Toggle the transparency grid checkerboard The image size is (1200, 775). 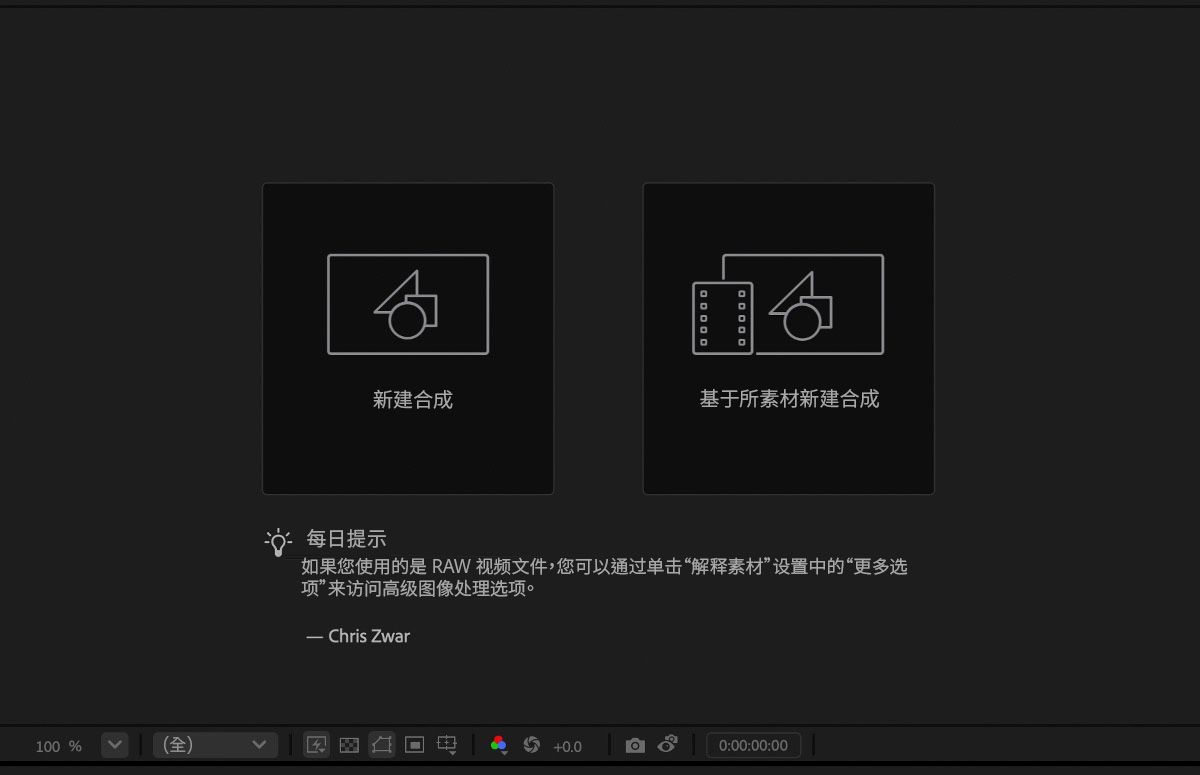click(348, 745)
